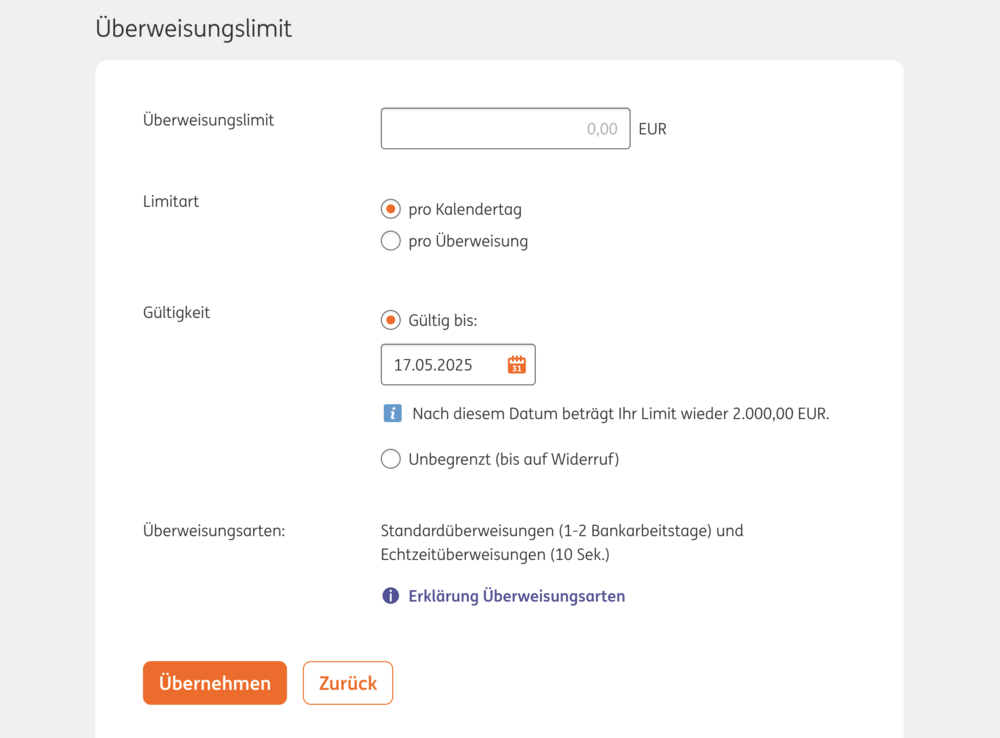This screenshot has height=738, width=1000.
Task: Open the calendar date picker icon
Action: 516,365
